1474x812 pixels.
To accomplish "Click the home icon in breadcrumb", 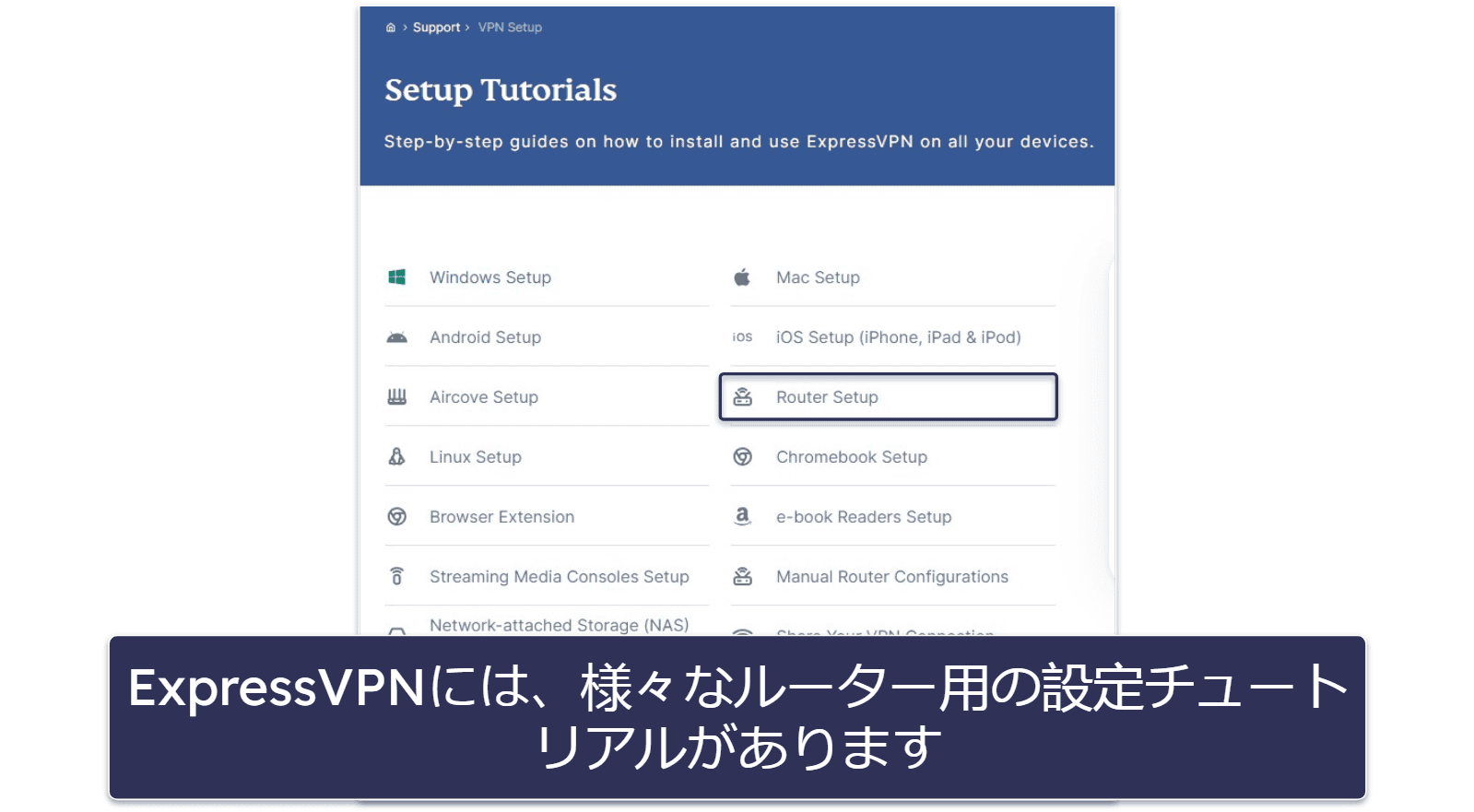I will 391,28.
